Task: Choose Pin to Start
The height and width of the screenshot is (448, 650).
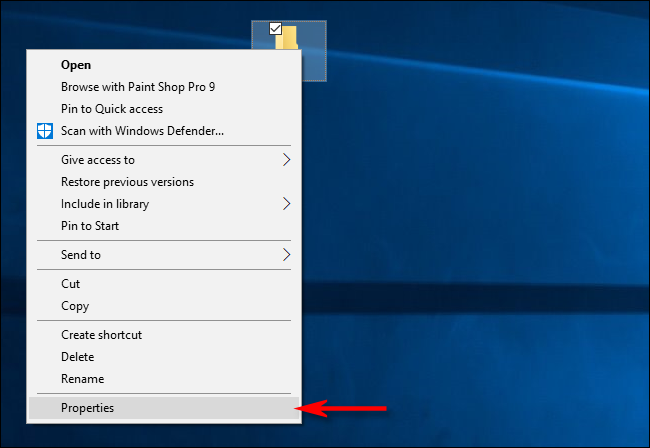Action: click(x=90, y=226)
